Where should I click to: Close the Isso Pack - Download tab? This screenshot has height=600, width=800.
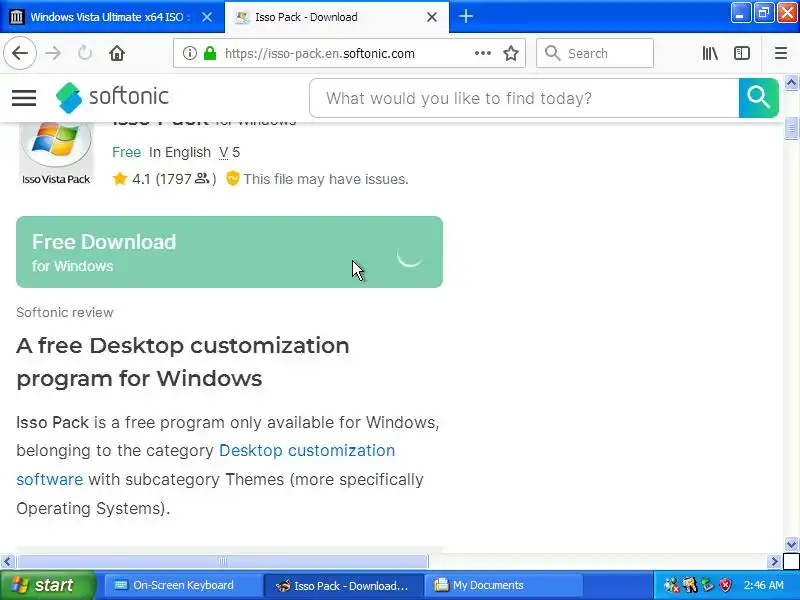click(x=432, y=17)
